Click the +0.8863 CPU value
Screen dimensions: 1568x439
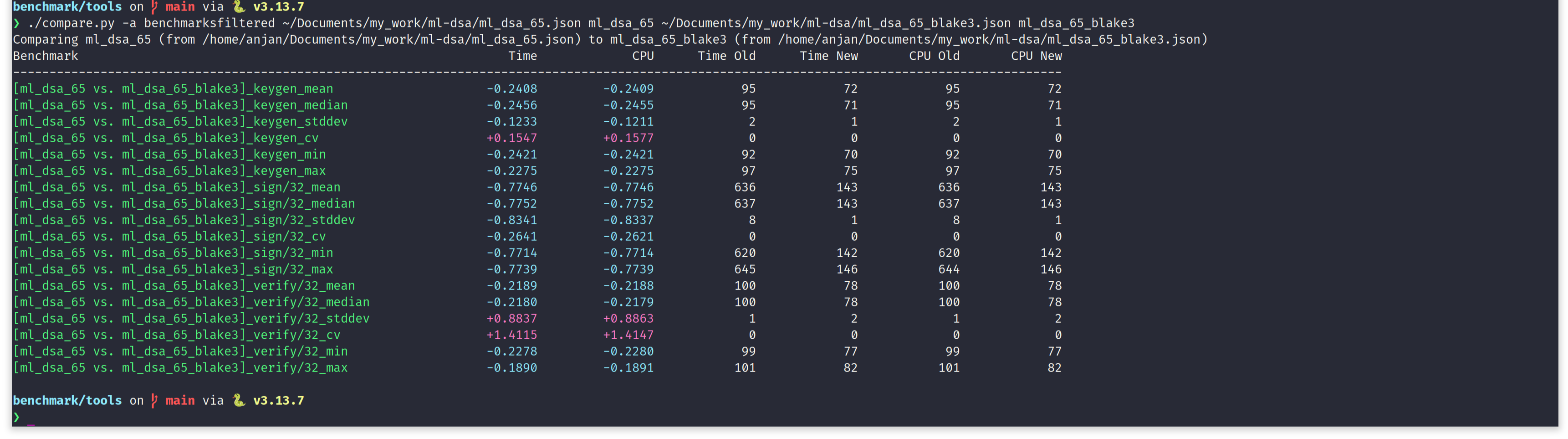(628, 319)
